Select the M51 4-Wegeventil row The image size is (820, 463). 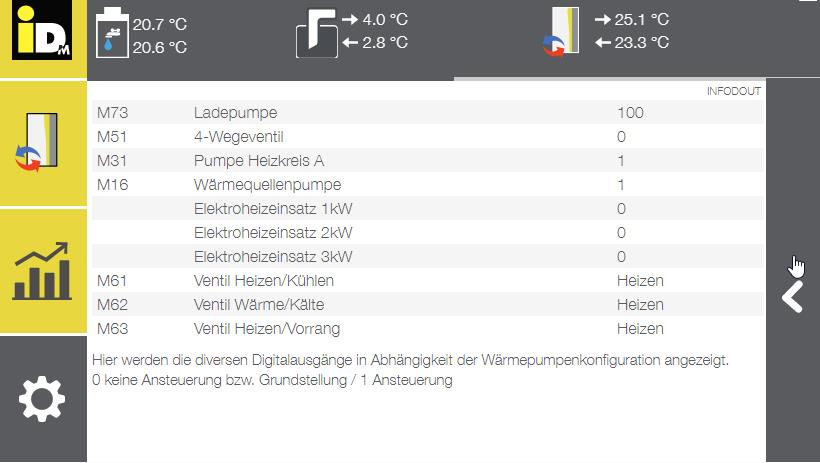click(428, 137)
